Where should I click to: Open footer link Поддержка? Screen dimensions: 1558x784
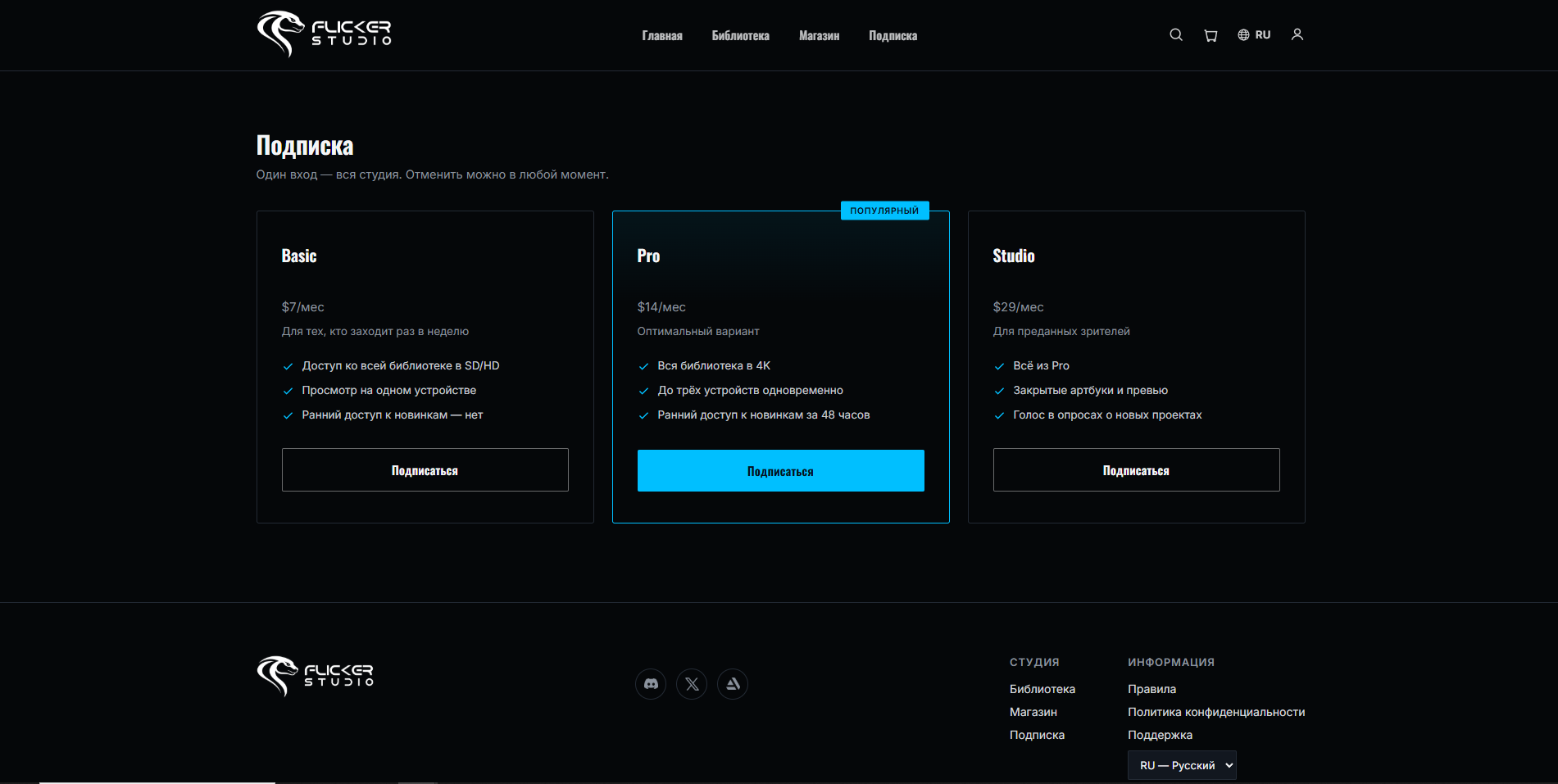[1161, 735]
